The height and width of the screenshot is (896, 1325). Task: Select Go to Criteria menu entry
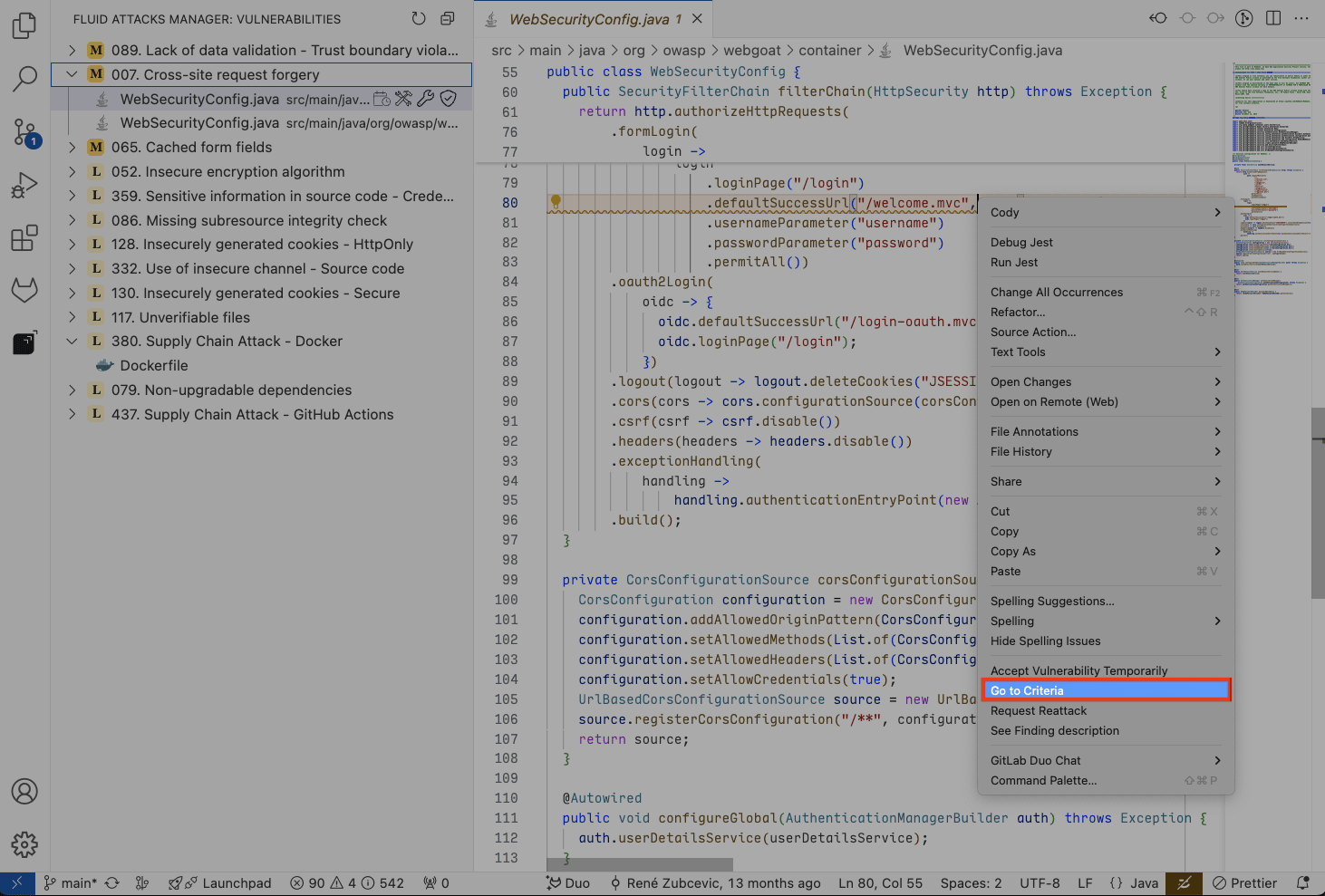coord(1106,690)
